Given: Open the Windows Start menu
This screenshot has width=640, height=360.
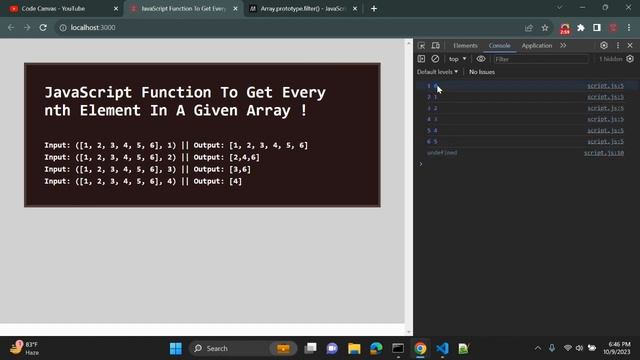Looking at the screenshot, I should coord(176,349).
